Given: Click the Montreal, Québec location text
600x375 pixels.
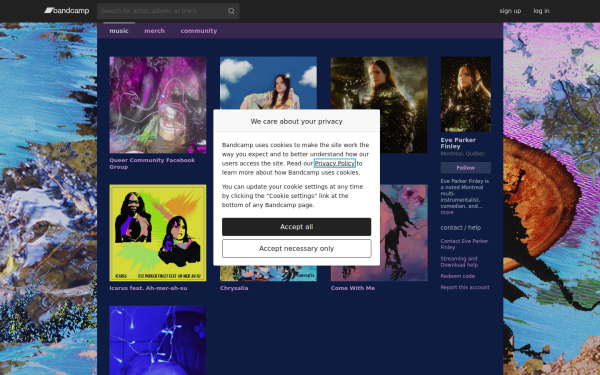Looking at the screenshot, I should tap(463, 154).
